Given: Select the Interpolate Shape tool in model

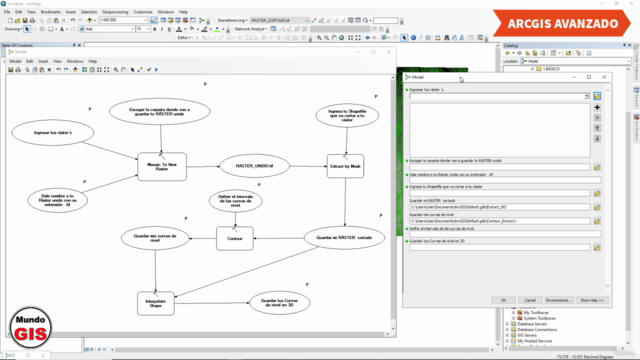Looking at the screenshot, I should (156, 303).
